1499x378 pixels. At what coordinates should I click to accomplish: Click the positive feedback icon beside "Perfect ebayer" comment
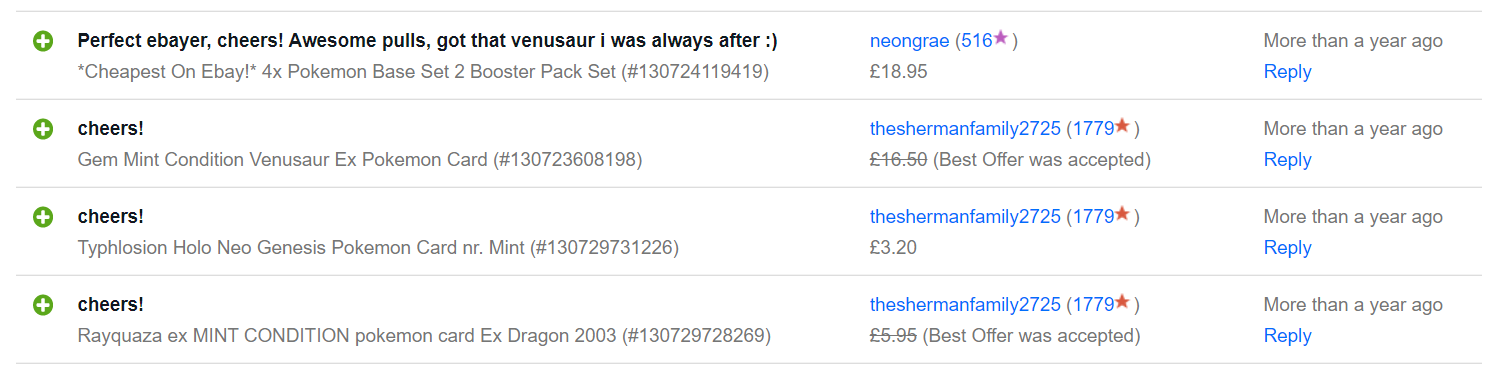coord(42,41)
